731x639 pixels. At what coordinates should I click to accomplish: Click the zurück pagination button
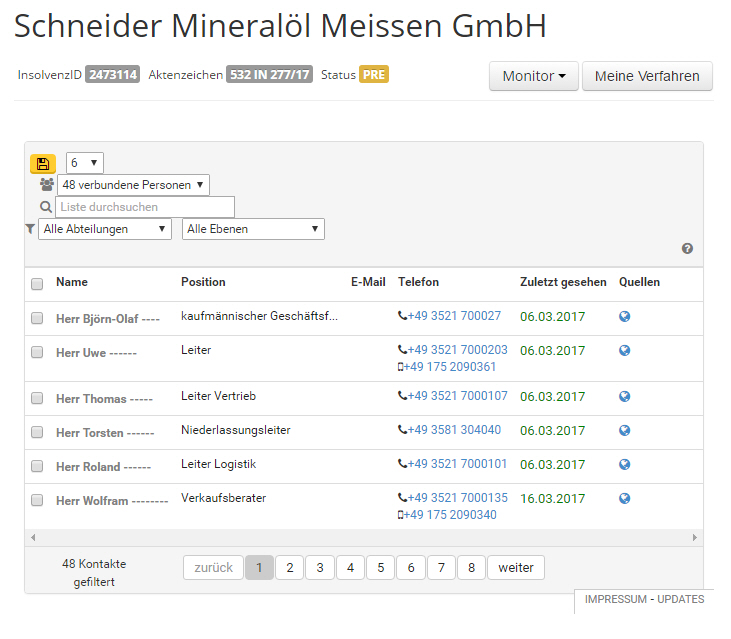(214, 568)
